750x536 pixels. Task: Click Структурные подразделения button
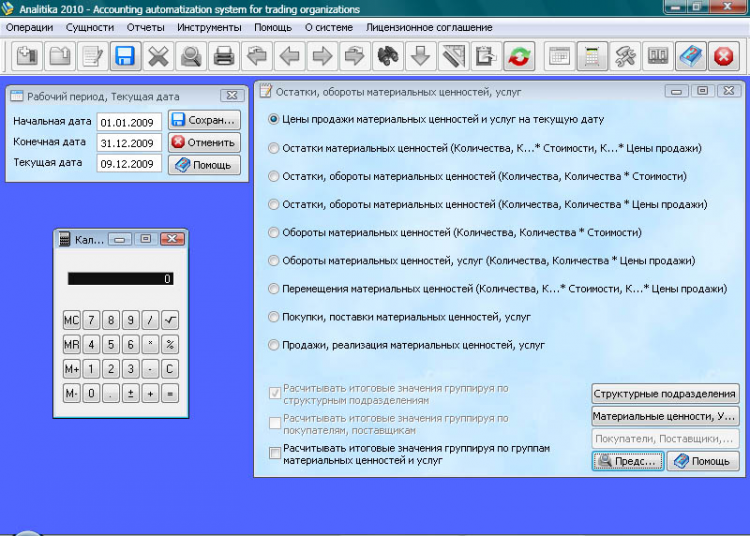(665, 394)
